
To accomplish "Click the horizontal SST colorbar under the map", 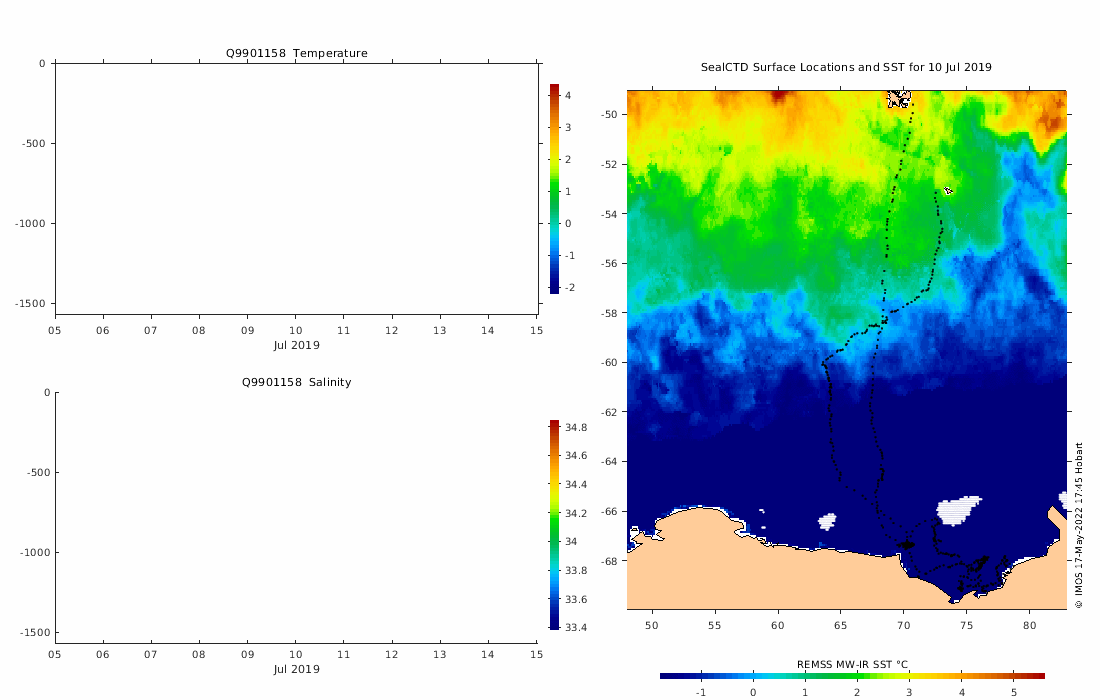I will pyautogui.click(x=852, y=676).
